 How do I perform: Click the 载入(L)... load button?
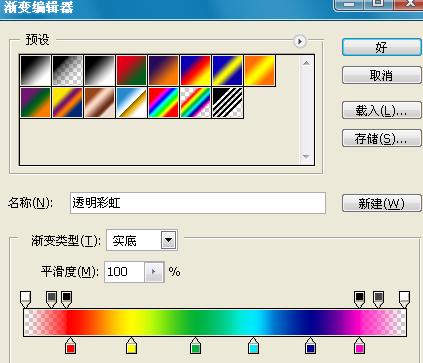[382, 110]
